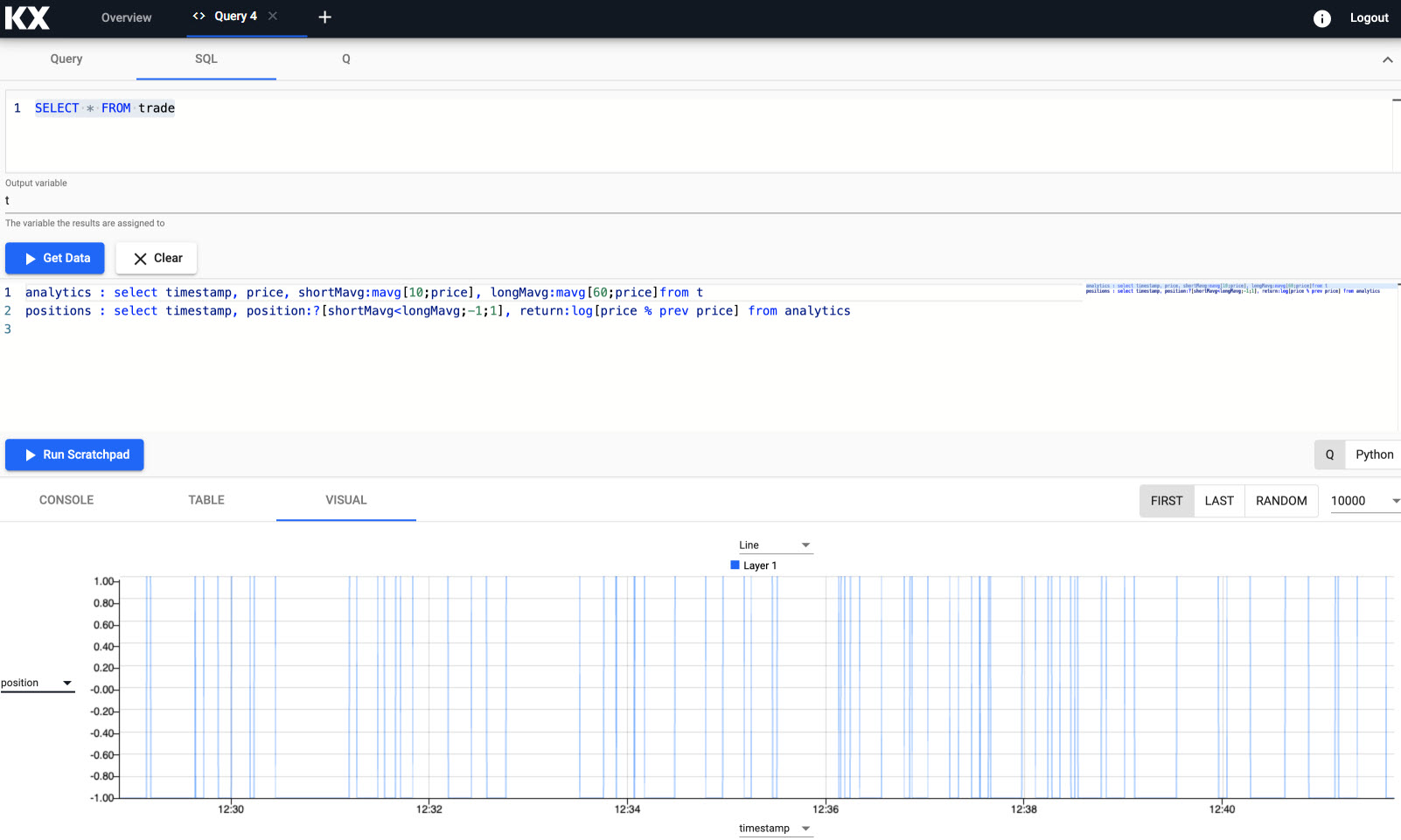The image size is (1401, 840).
Task: Select the Query sub-tab
Action: [x=66, y=59]
